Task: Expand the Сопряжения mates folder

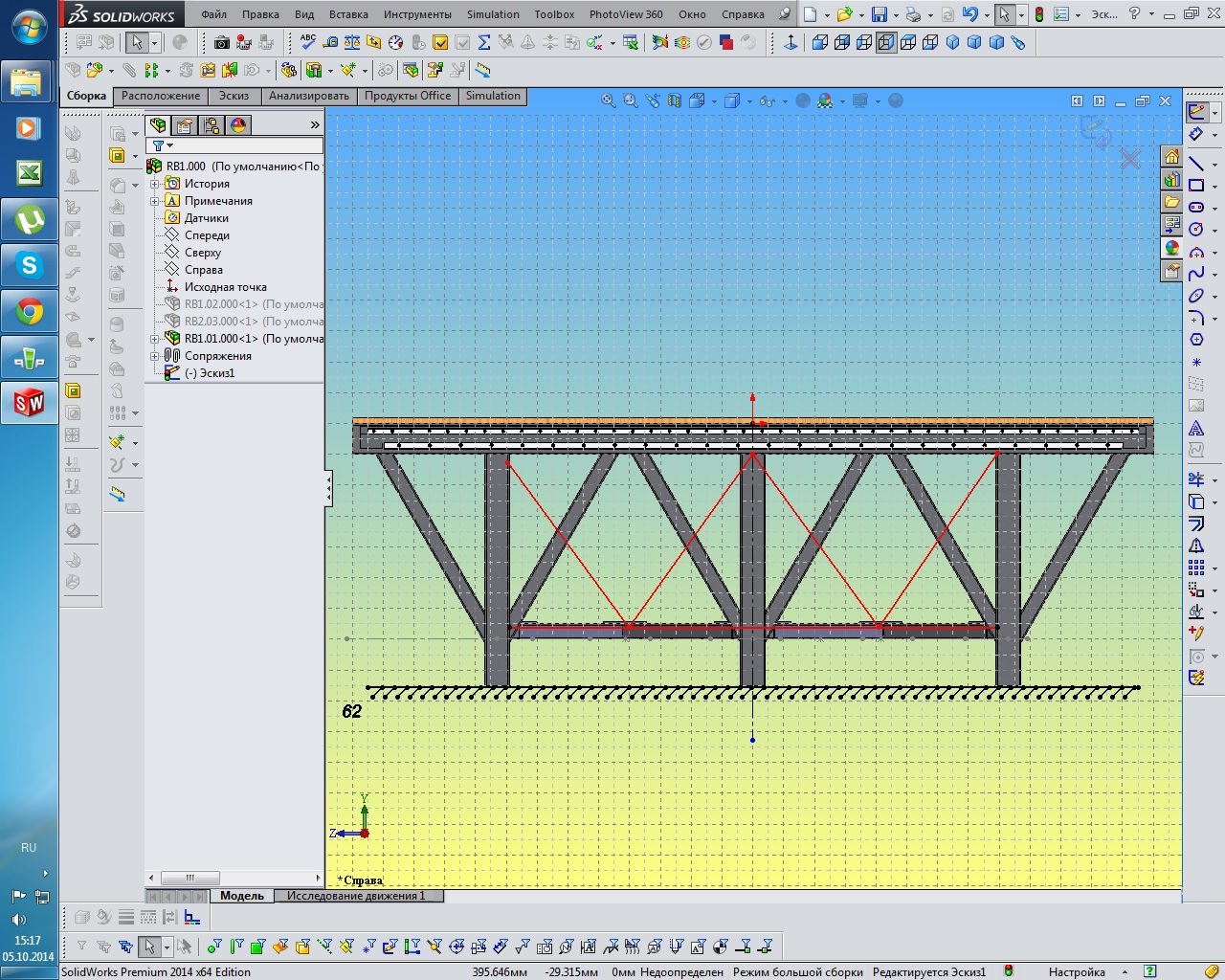Action: click(x=155, y=356)
